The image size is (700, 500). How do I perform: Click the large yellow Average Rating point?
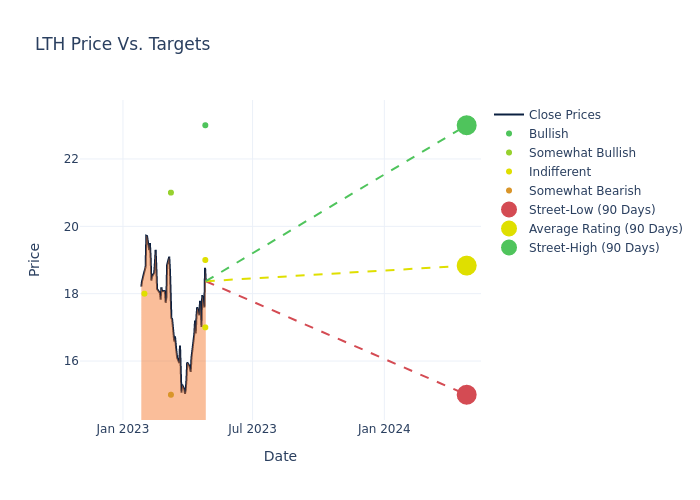[x=466, y=265]
